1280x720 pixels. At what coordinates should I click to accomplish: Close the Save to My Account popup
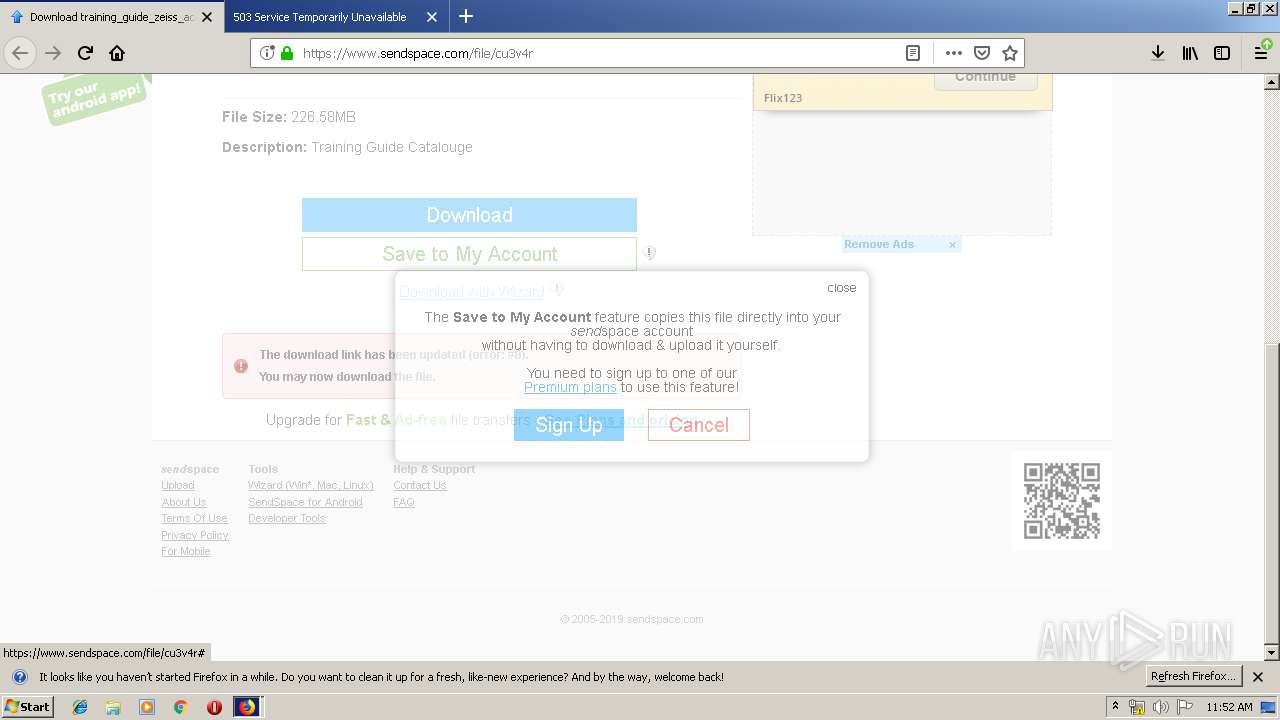[841, 288]
